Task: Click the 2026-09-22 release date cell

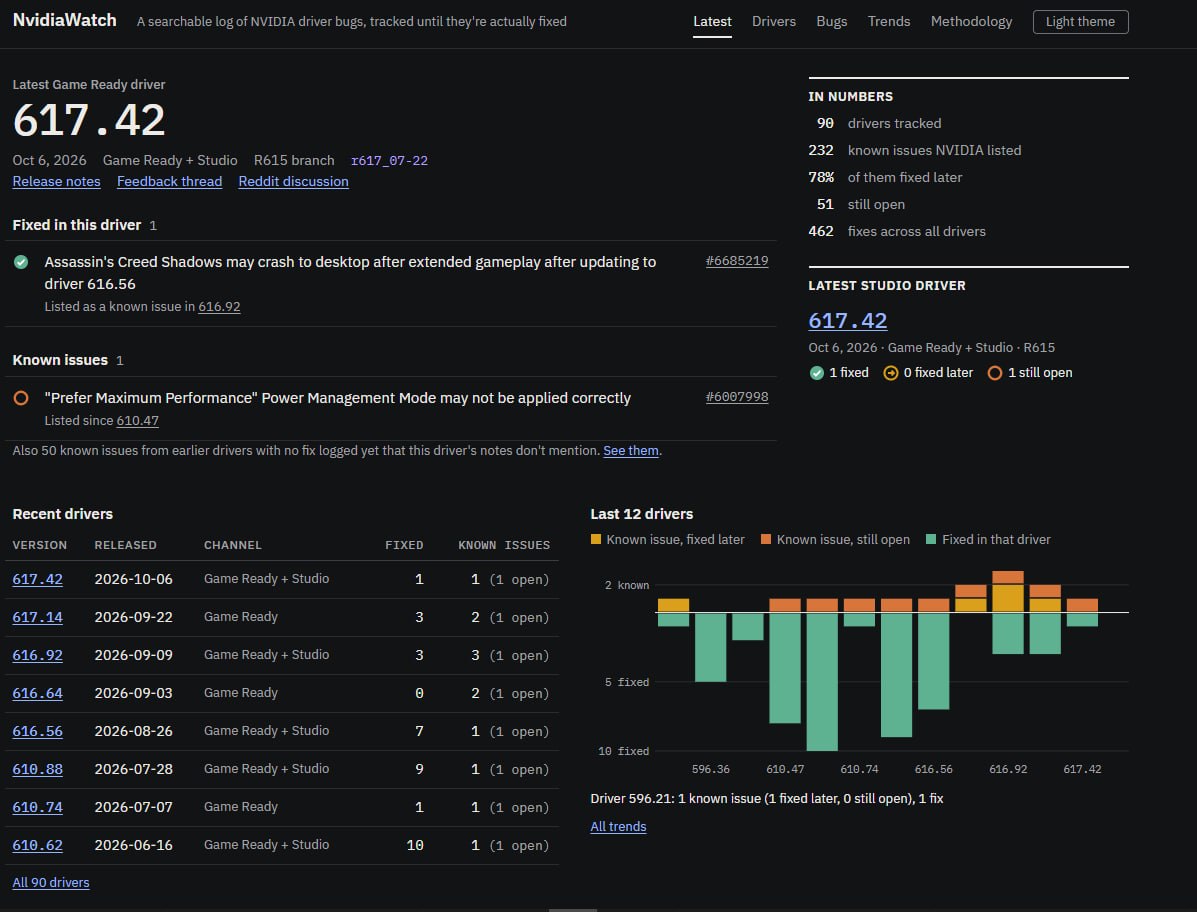Action: pyautogui.click(x=134, y=617)
